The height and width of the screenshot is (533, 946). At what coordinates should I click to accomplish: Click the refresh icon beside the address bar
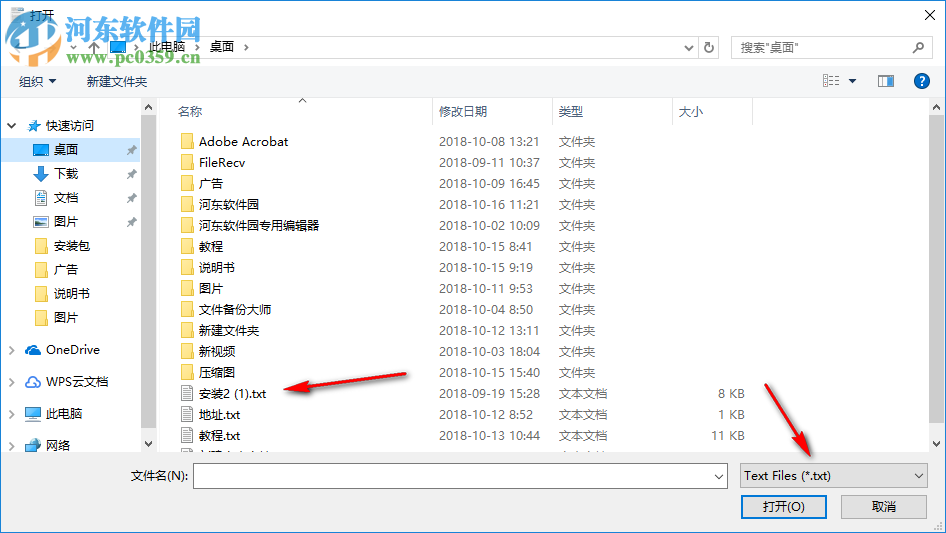tap(709, 47)
